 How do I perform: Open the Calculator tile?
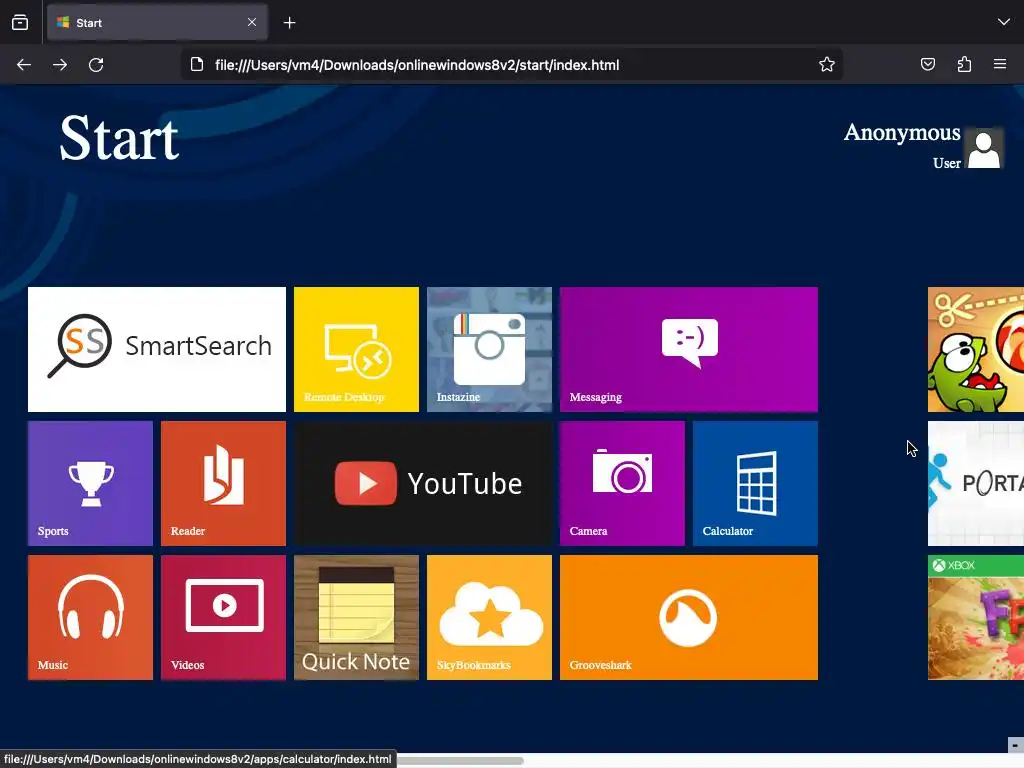coord(756,483)
